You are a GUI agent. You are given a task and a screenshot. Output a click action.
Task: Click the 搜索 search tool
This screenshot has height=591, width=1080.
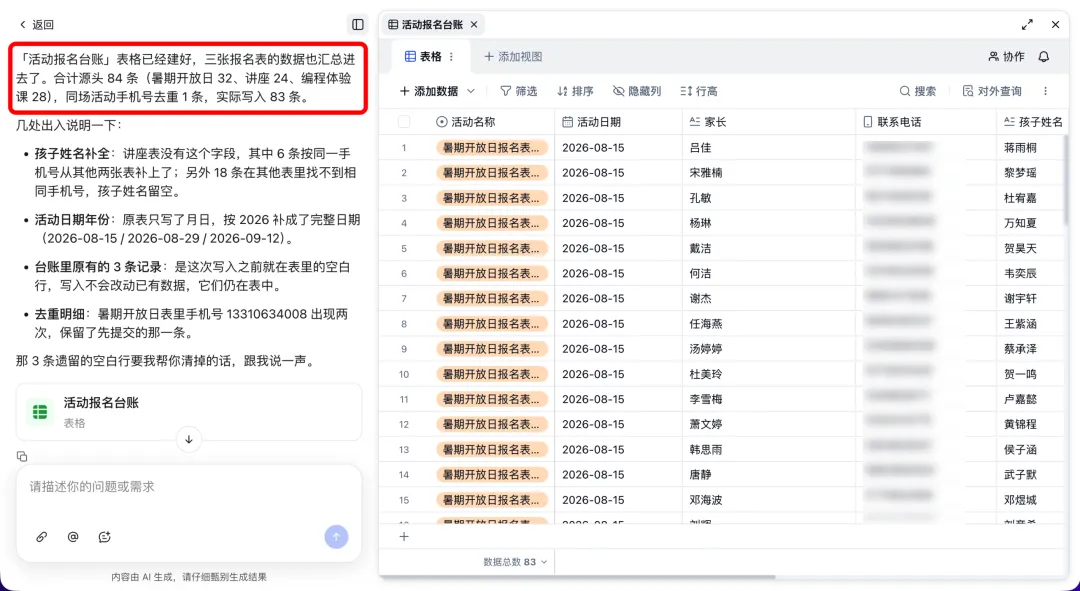917,91
